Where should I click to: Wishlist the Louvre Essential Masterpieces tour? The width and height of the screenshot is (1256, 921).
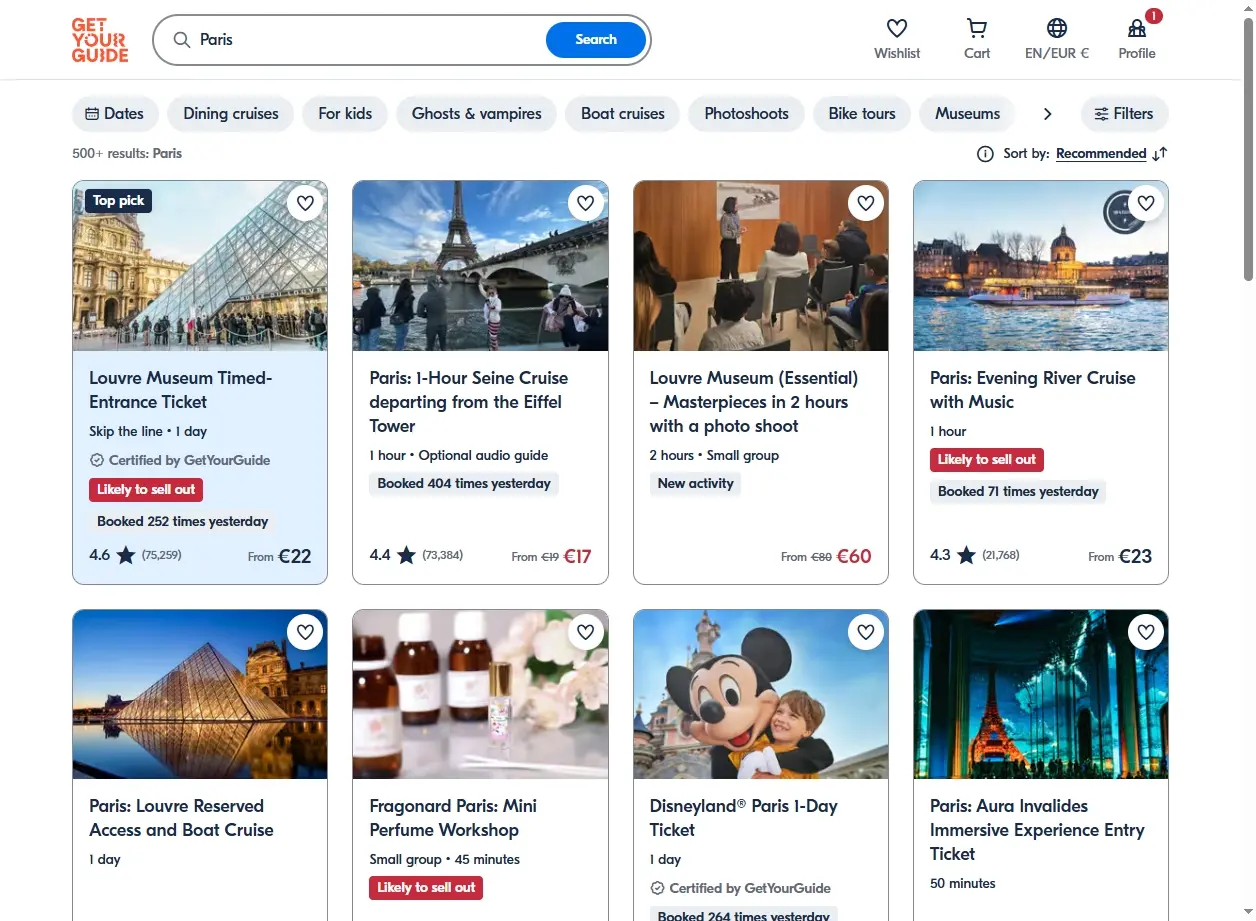tap(866, 203)
